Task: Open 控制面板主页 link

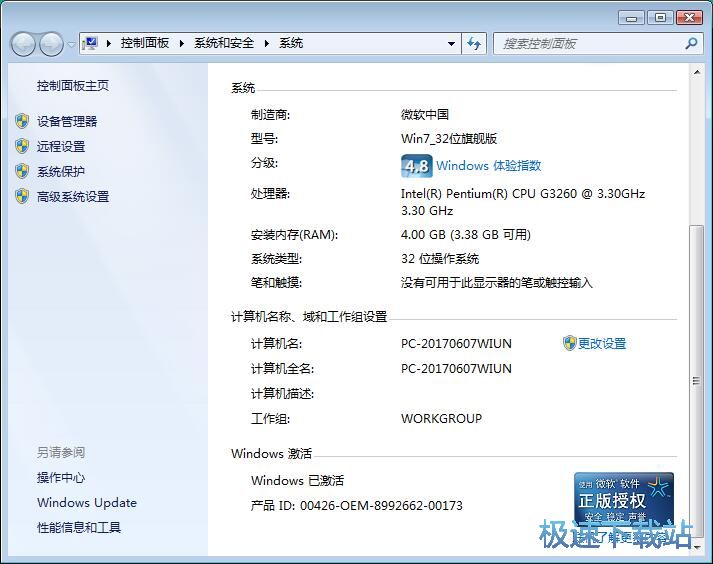Action: point(73,86)
